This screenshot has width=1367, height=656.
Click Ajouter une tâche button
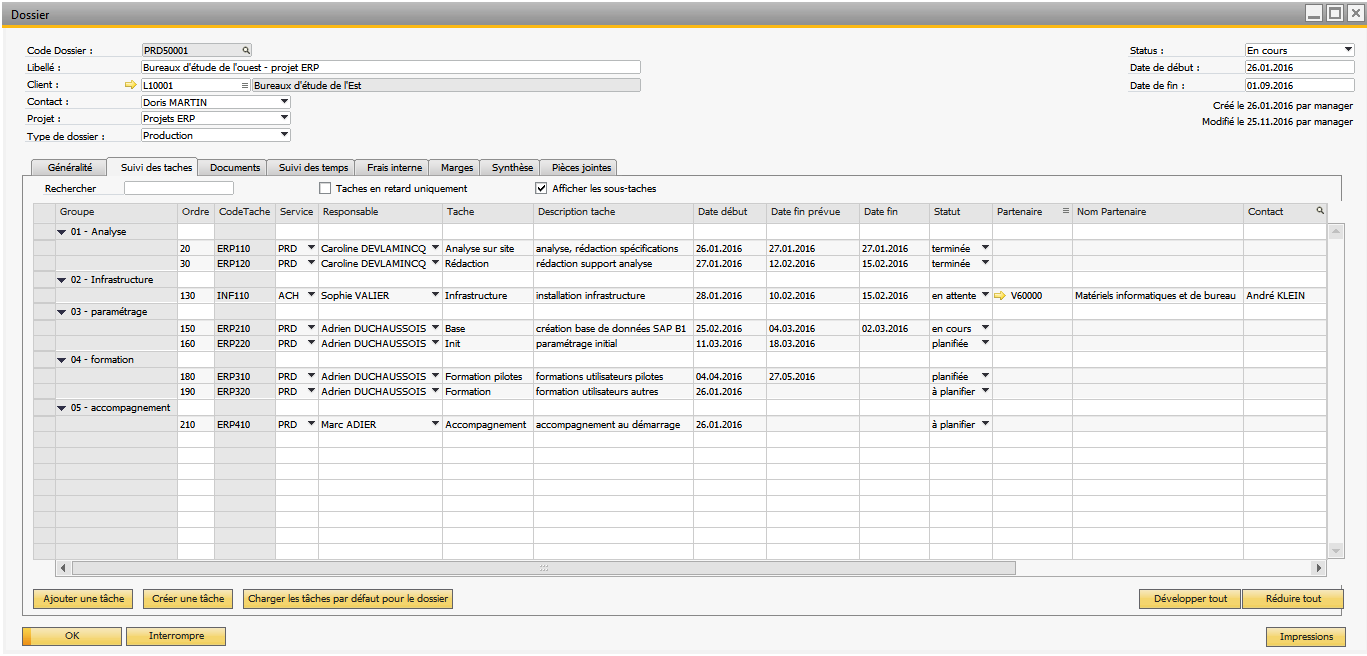84,599
